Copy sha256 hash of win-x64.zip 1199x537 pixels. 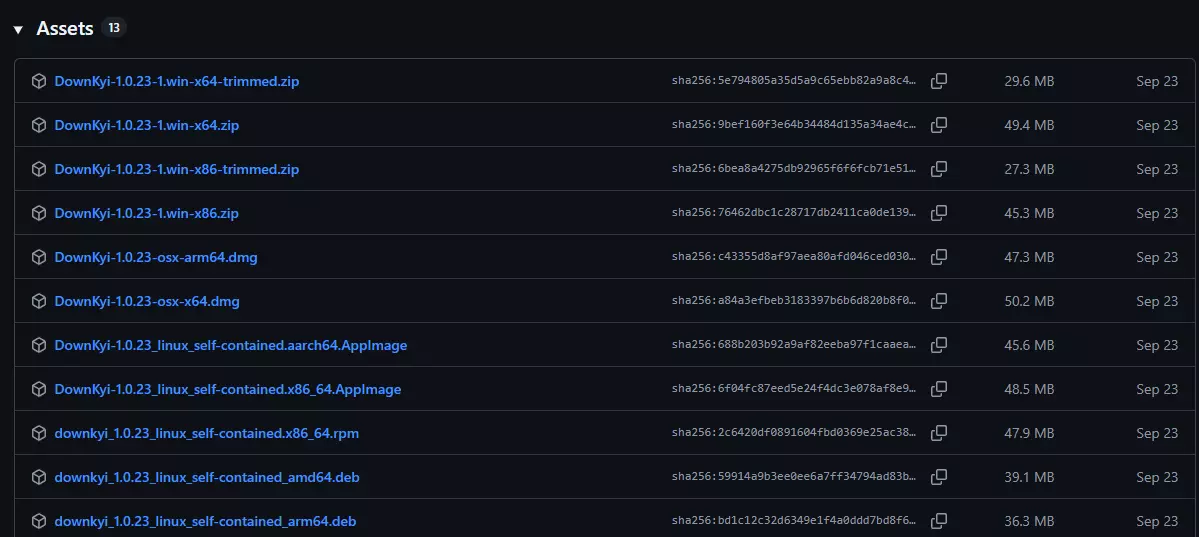(939, 125)
